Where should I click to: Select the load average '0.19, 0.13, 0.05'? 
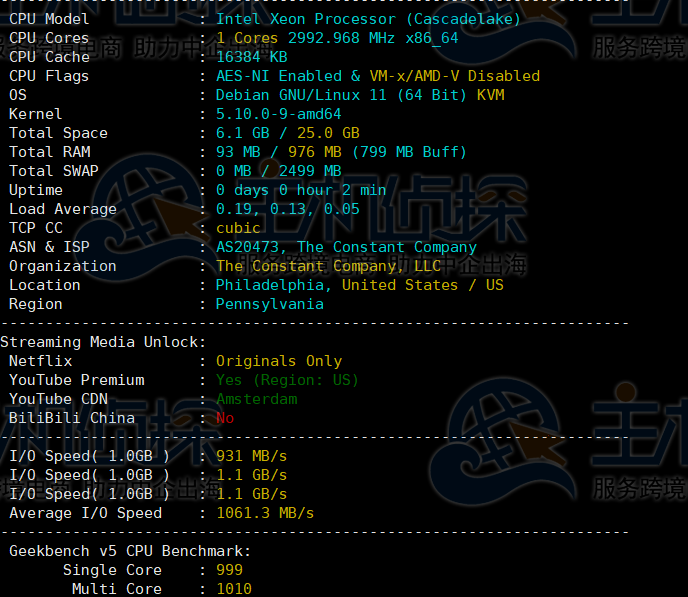point(288,209)
